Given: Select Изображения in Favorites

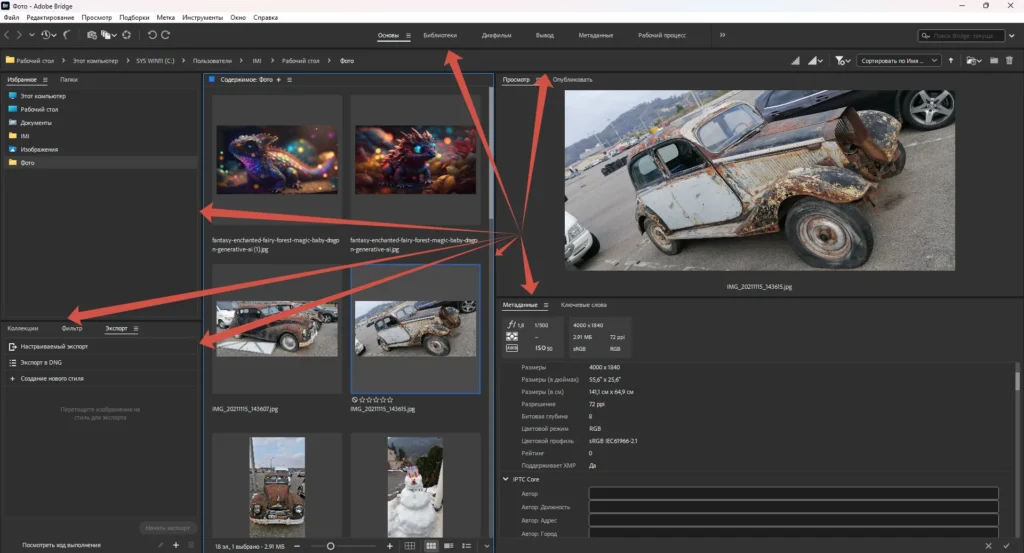Looking at the screenshot, I should pos(39,150).
